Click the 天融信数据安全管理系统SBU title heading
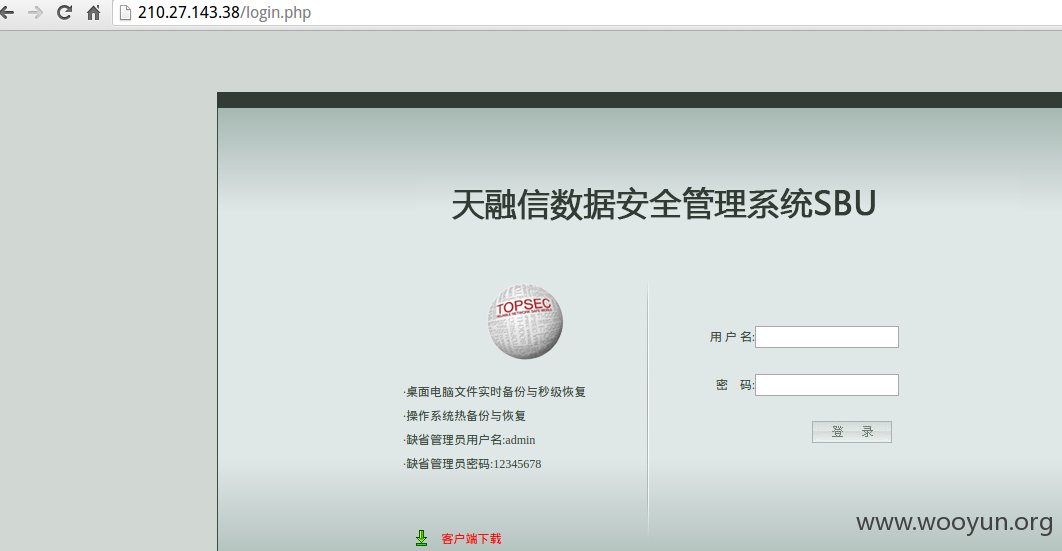Image resolution: width=1062 pixels, height=551 pixels. click(x=664, y=204)
